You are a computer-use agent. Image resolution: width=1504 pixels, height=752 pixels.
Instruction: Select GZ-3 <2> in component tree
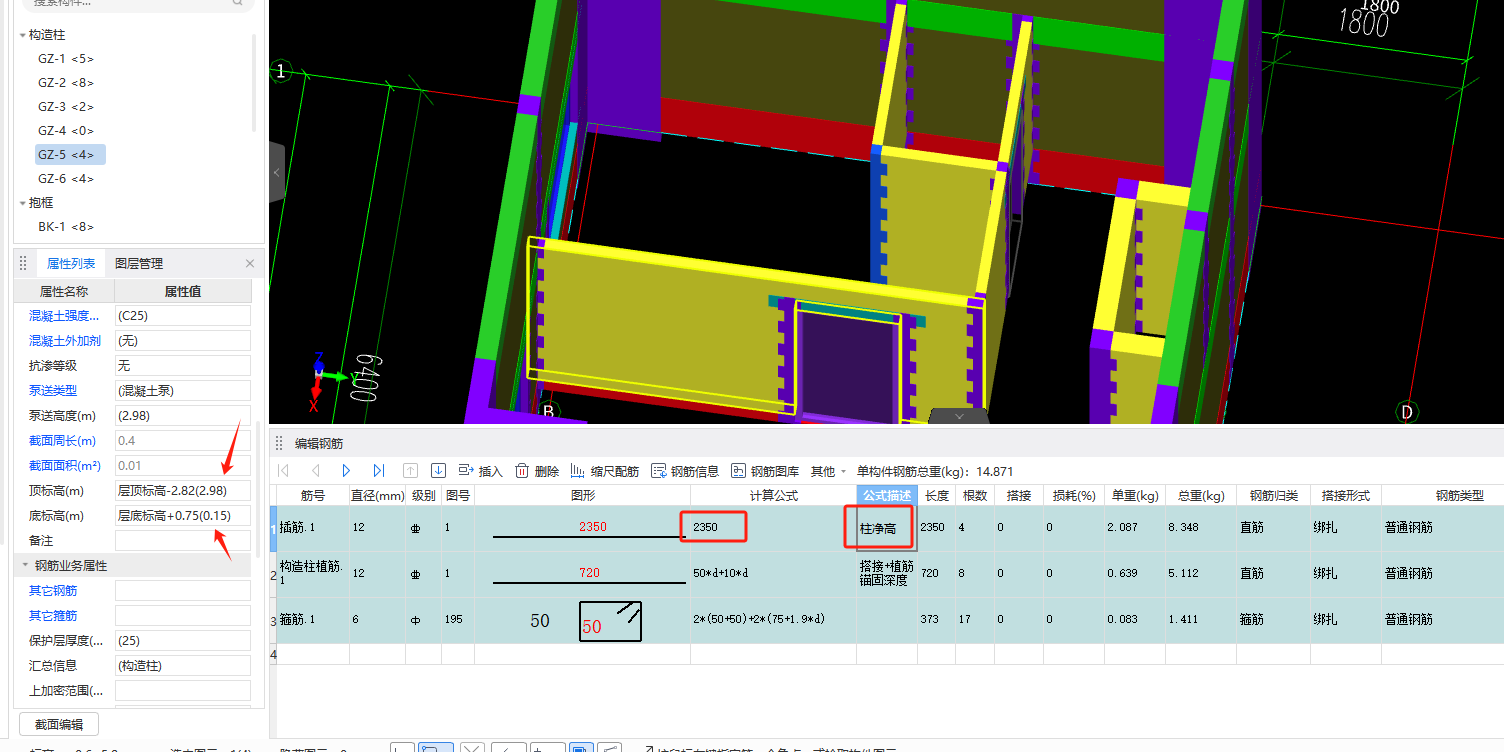66,107
